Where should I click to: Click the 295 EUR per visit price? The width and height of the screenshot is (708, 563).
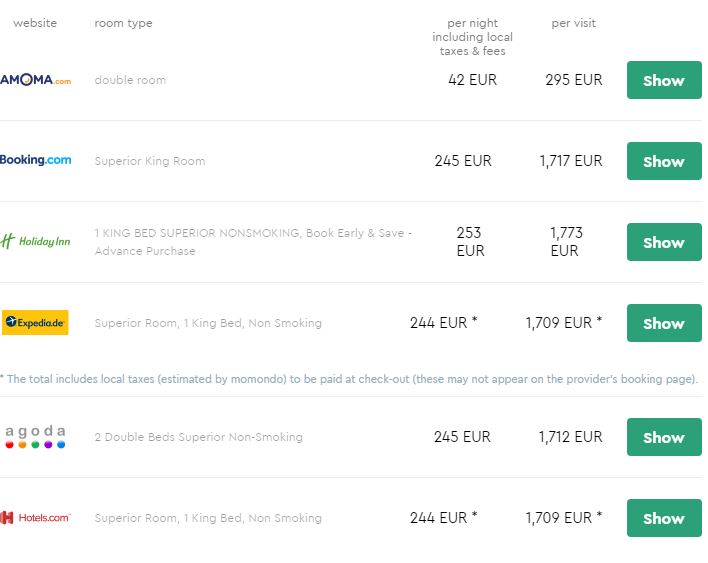573,80
